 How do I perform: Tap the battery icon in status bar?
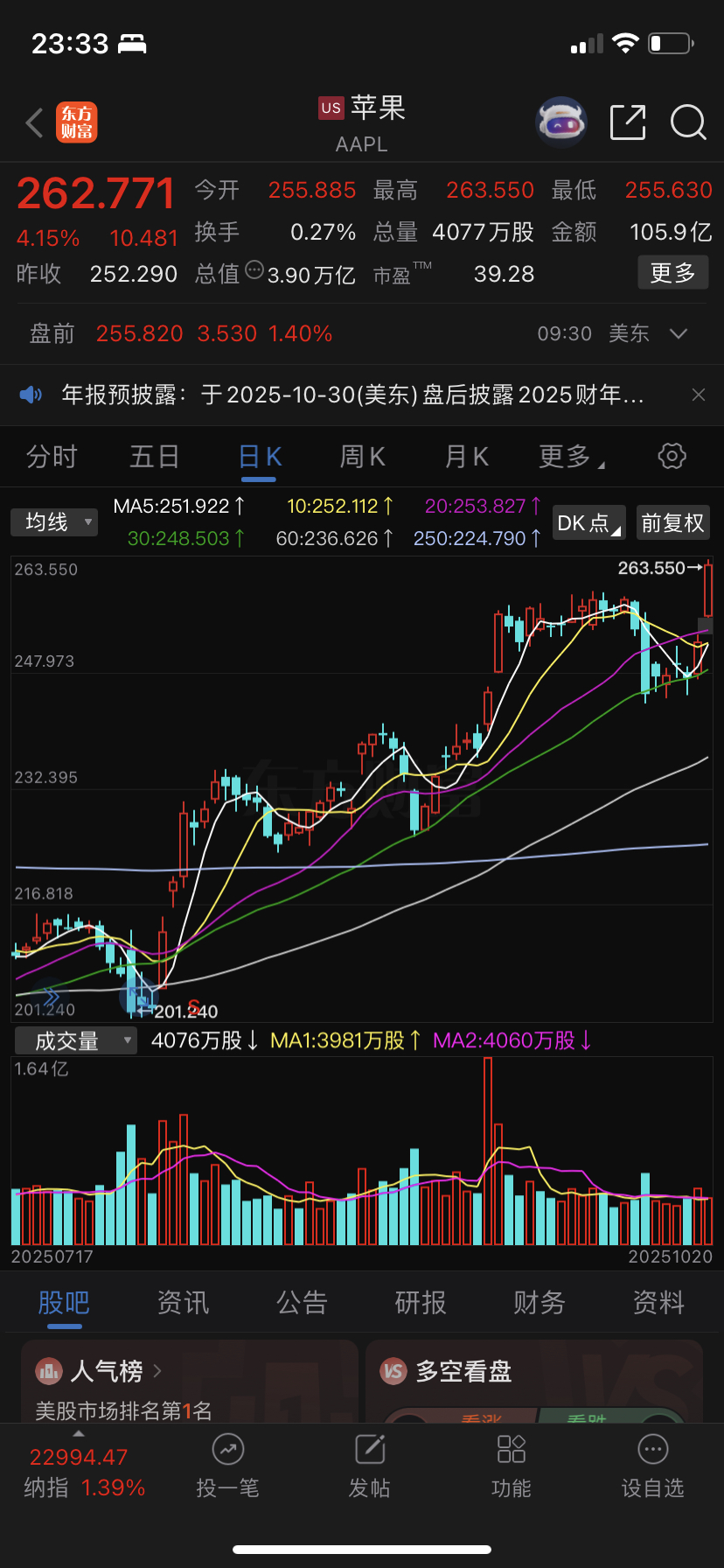point(672,43)
